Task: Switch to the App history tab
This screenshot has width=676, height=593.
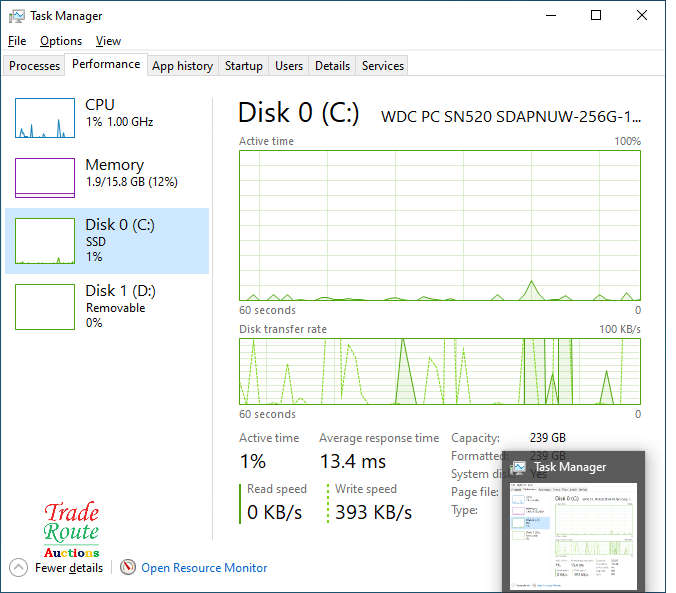Action: point(182,66)
